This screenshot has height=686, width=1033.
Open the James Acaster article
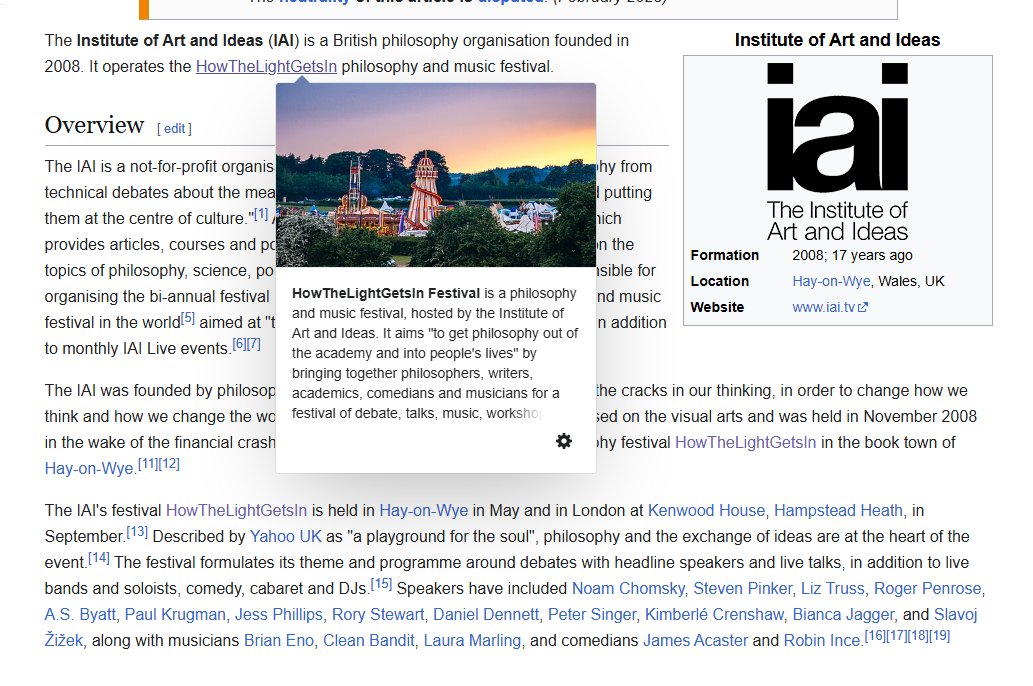click(695, 641)
